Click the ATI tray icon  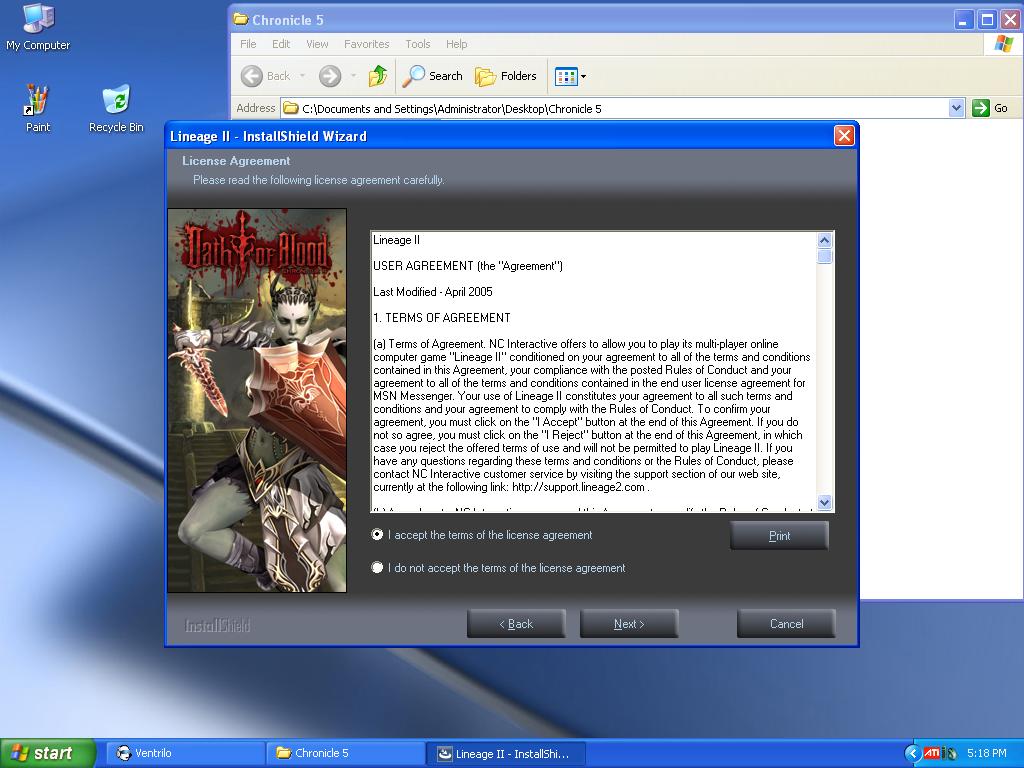click(931, 753)
